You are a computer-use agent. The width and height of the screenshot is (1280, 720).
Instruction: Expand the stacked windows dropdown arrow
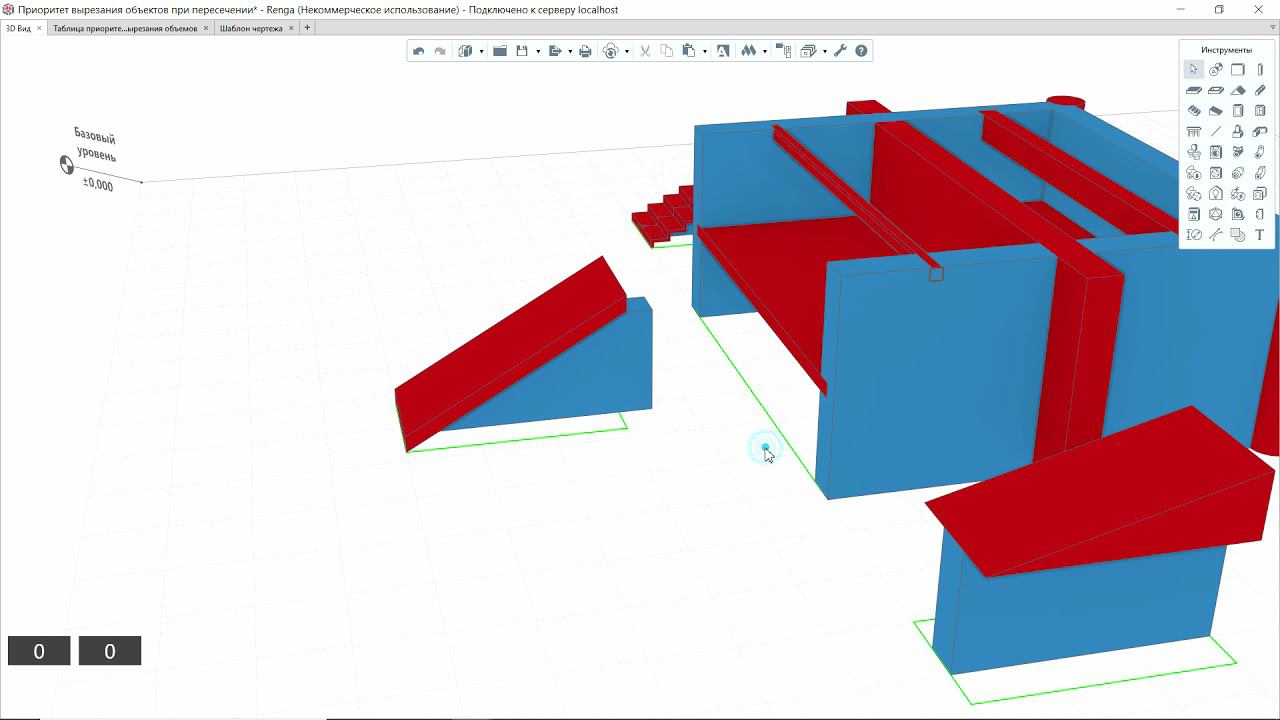click(825, 51)
